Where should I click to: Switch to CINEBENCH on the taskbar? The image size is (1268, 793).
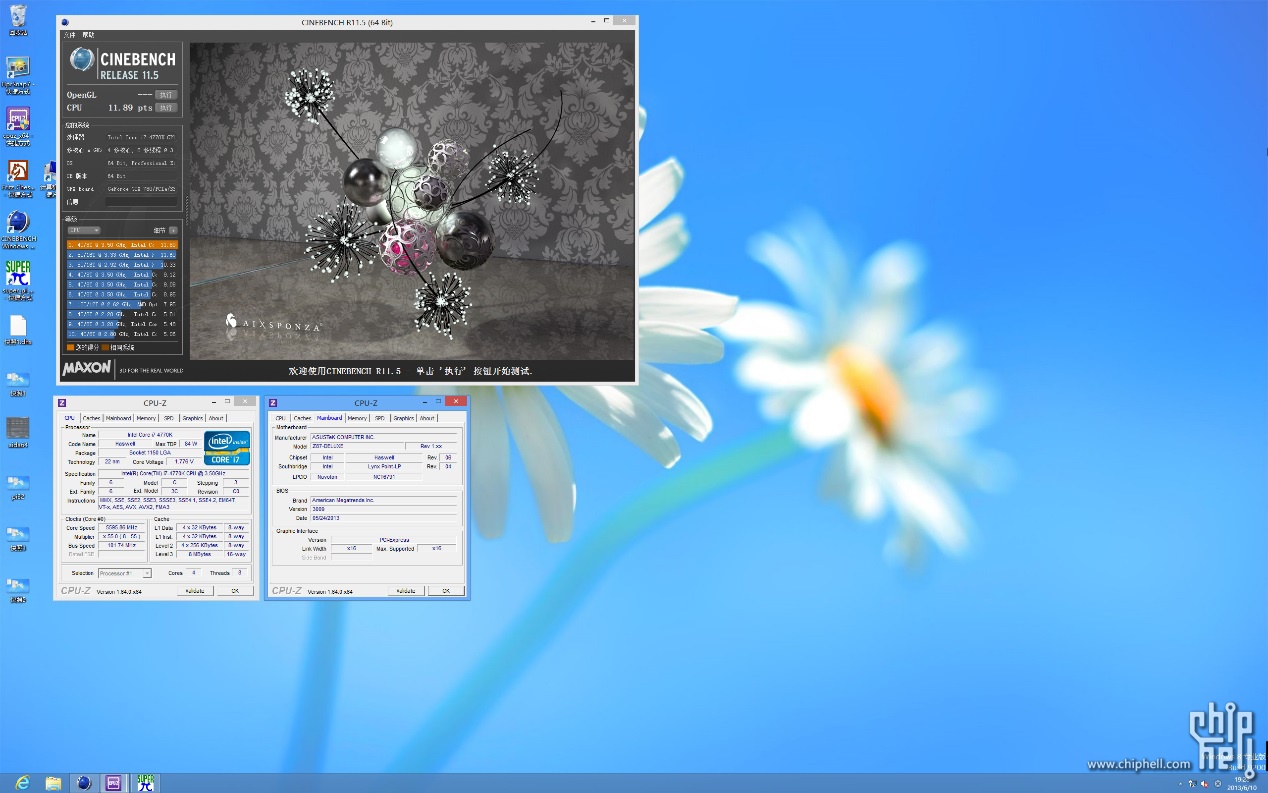tap(84, 782)
